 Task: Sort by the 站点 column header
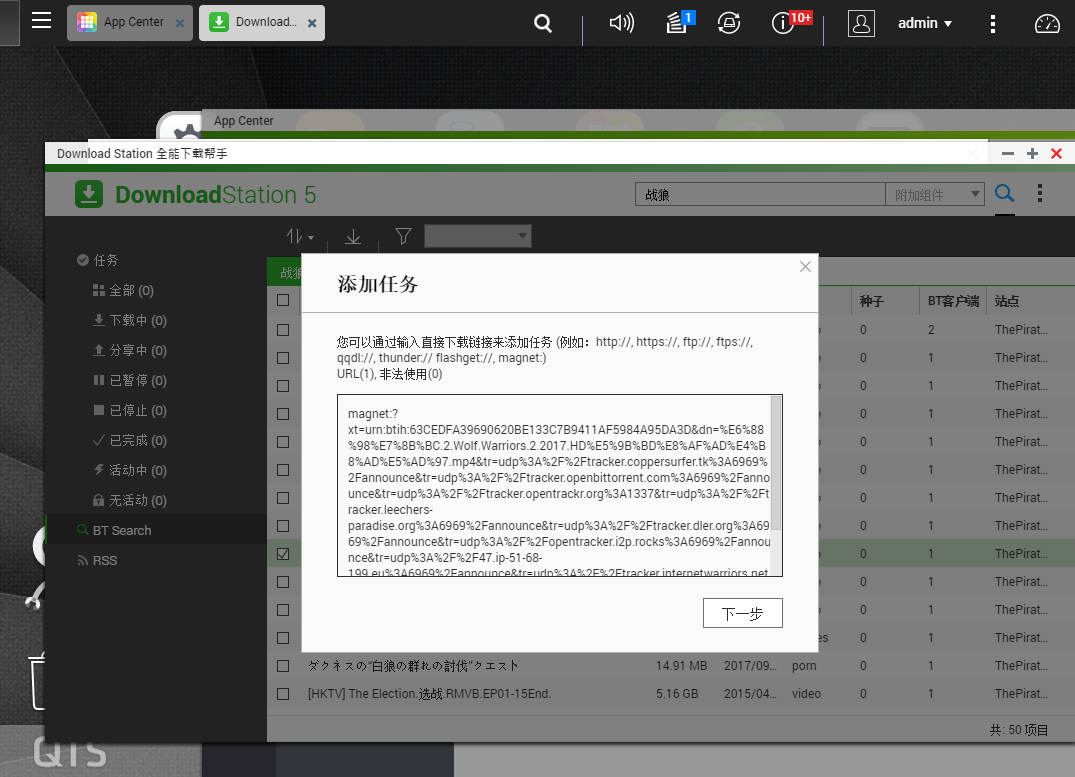1006,301
